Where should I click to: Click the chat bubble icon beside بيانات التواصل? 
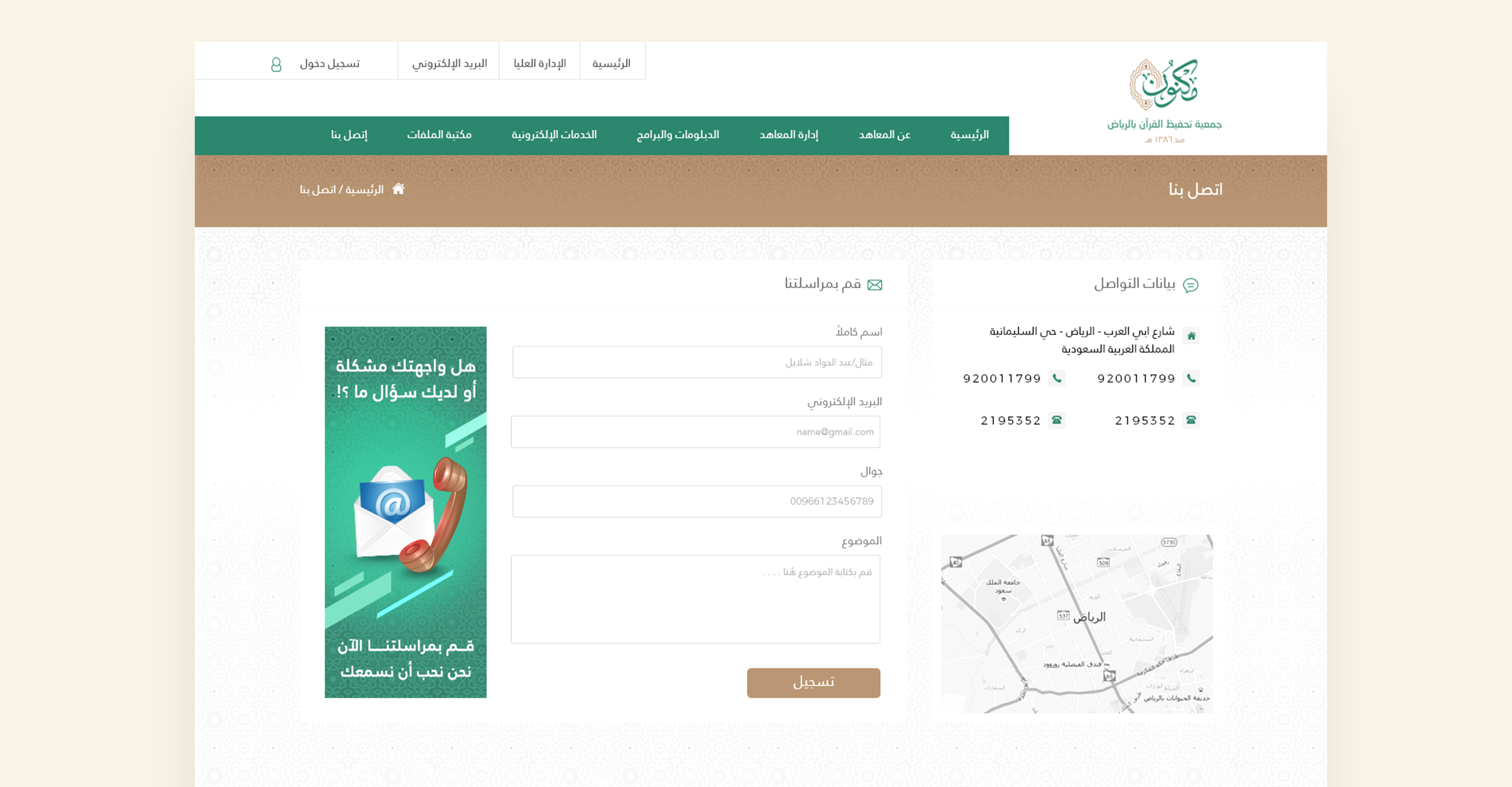(x=1190, y=285)
